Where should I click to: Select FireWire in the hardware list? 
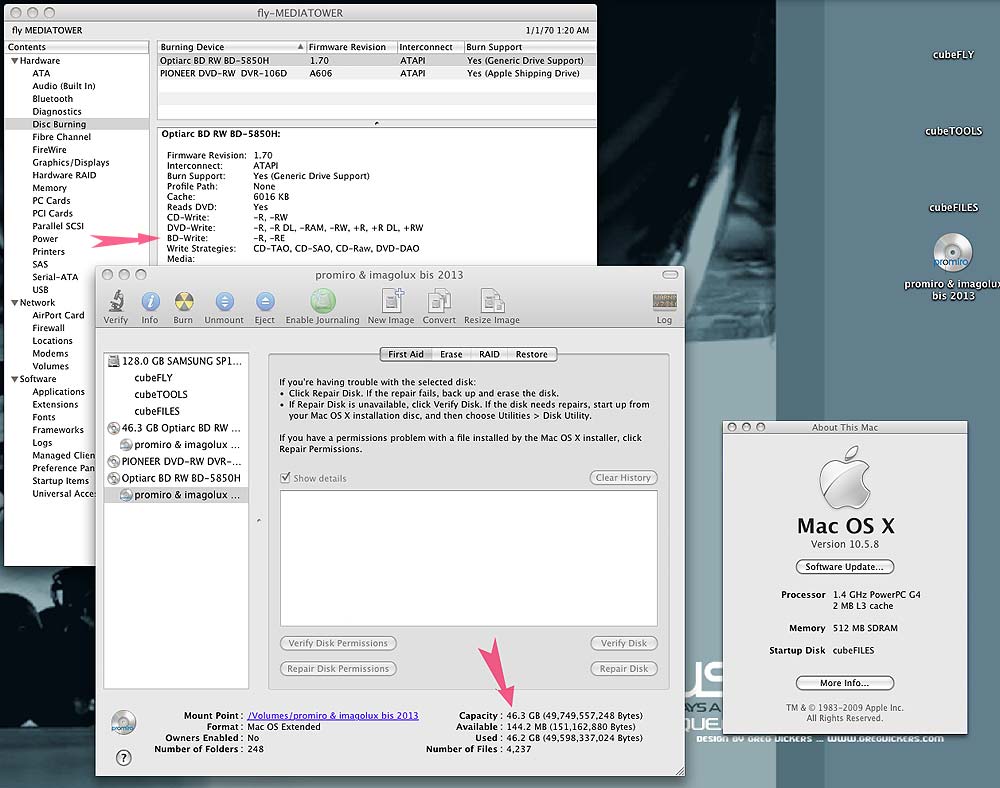pos(49,150)
